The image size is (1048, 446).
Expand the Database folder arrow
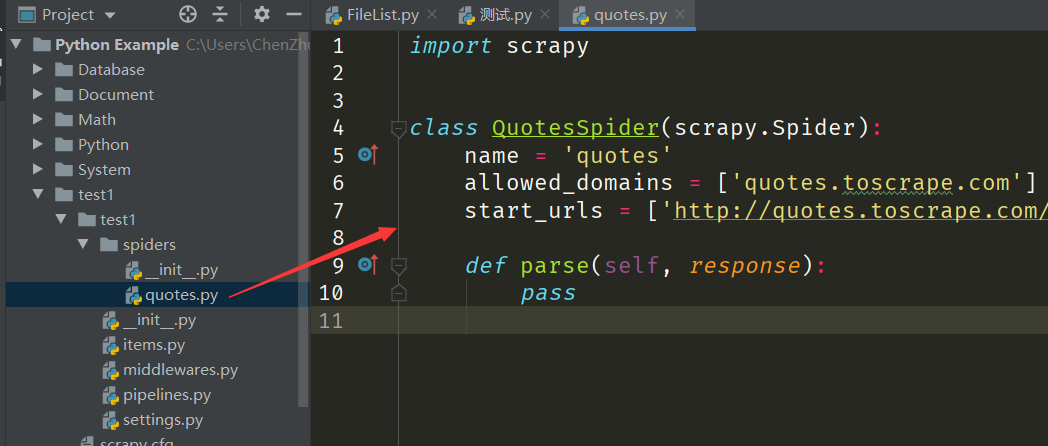(38, 70)
